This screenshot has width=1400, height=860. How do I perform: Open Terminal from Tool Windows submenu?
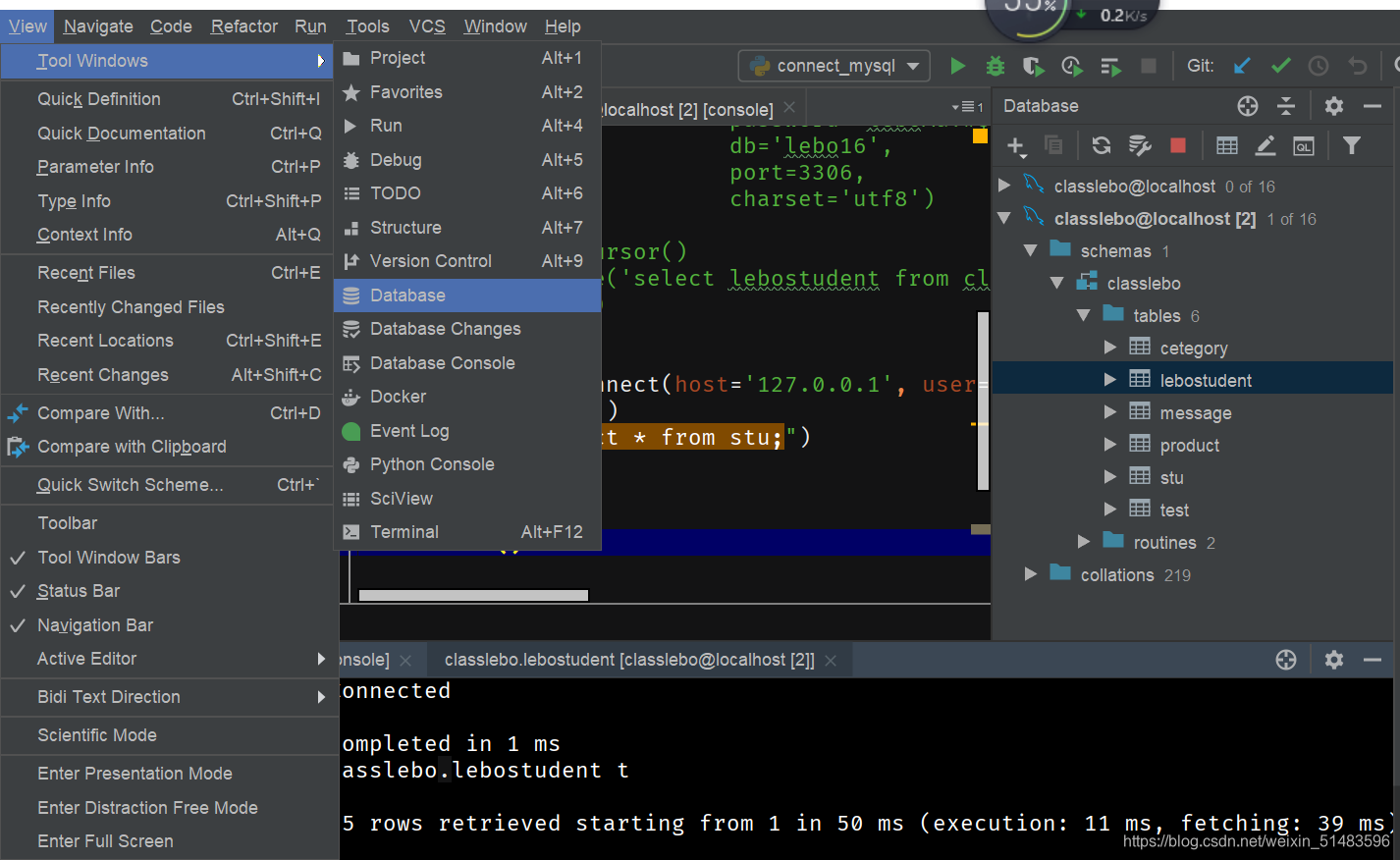[467, 532]
